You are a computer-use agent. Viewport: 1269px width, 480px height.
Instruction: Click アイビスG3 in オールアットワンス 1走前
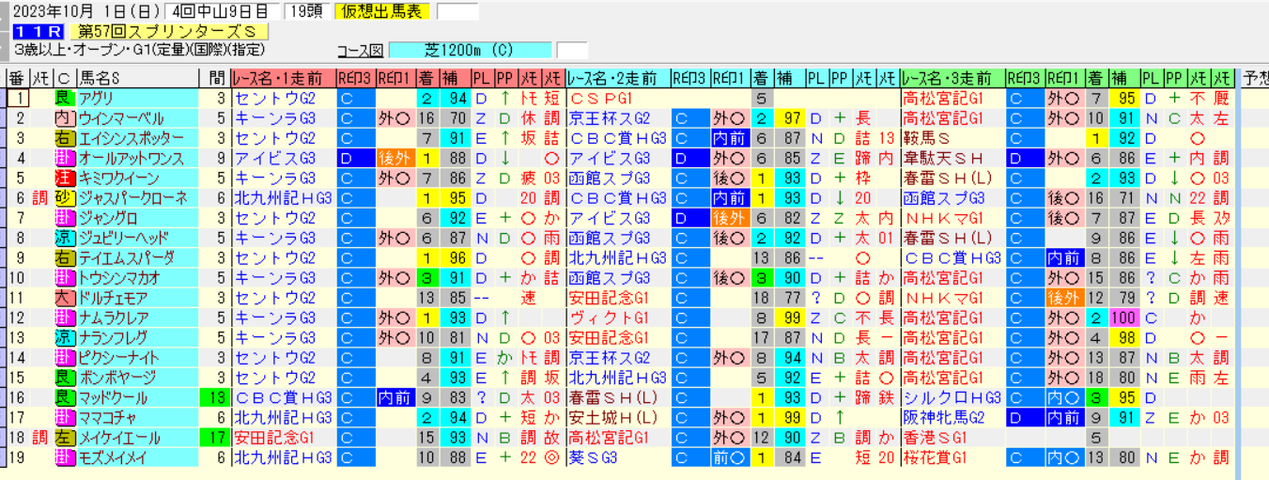pos(273,158)
